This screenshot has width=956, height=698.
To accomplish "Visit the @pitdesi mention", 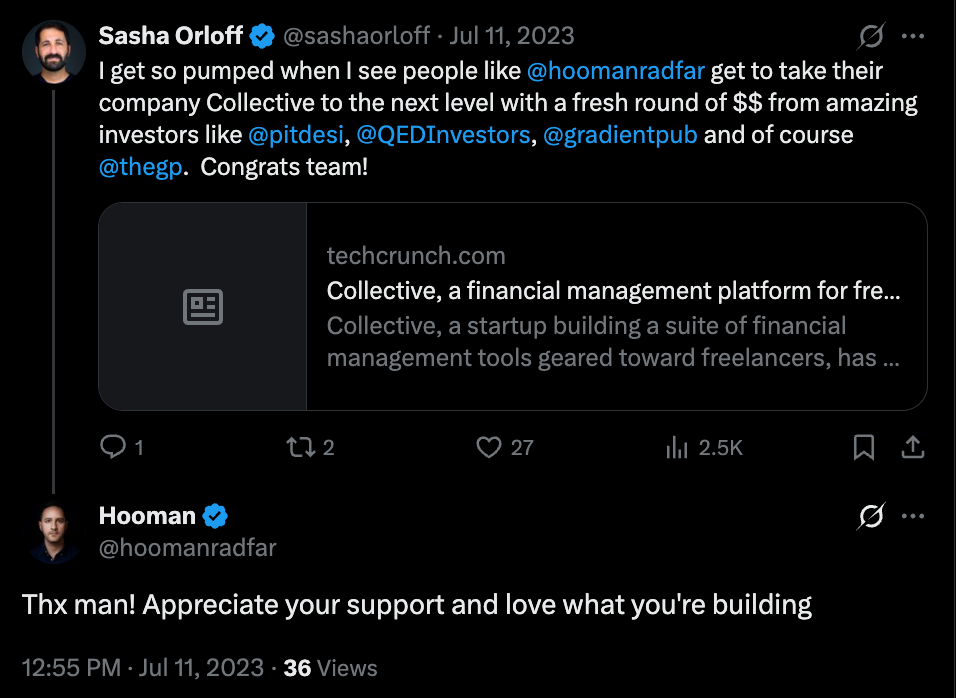I will pyautogui.click(x=295, y=134).
